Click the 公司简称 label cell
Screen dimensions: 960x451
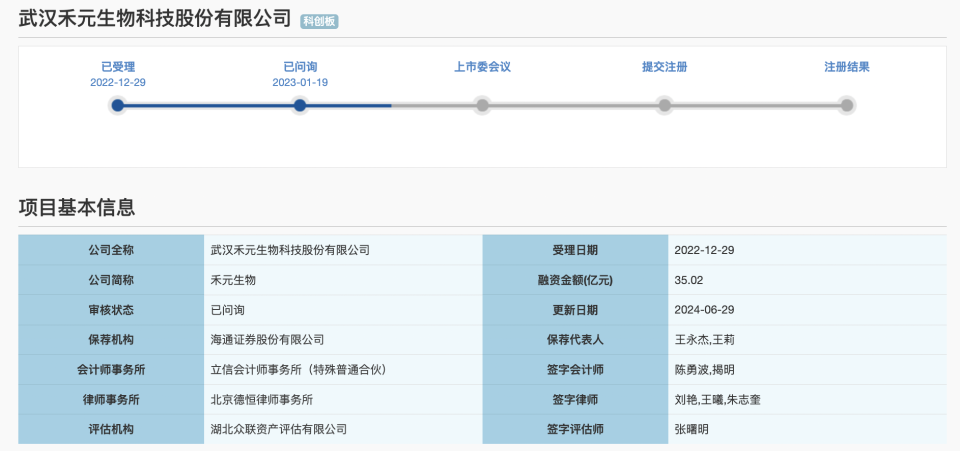(x=111, y=280)
